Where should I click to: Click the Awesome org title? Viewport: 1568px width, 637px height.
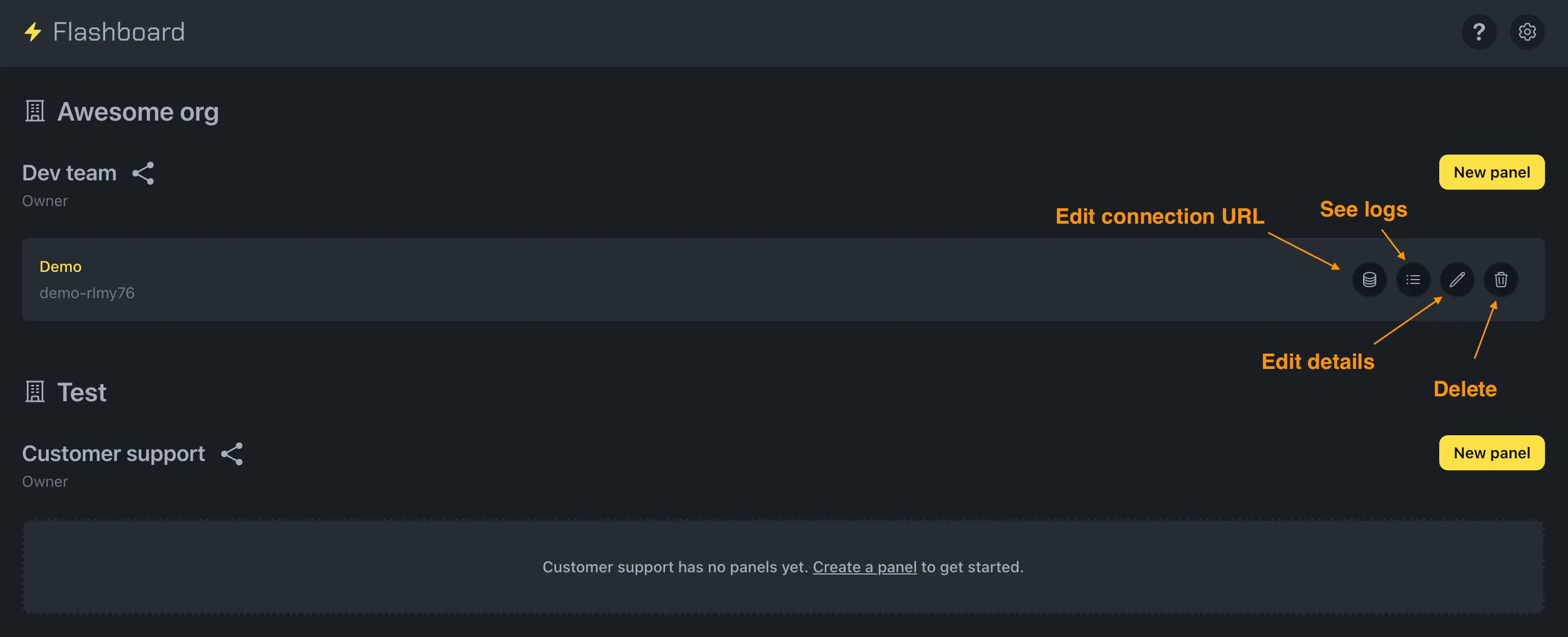(x=138, y=111)
